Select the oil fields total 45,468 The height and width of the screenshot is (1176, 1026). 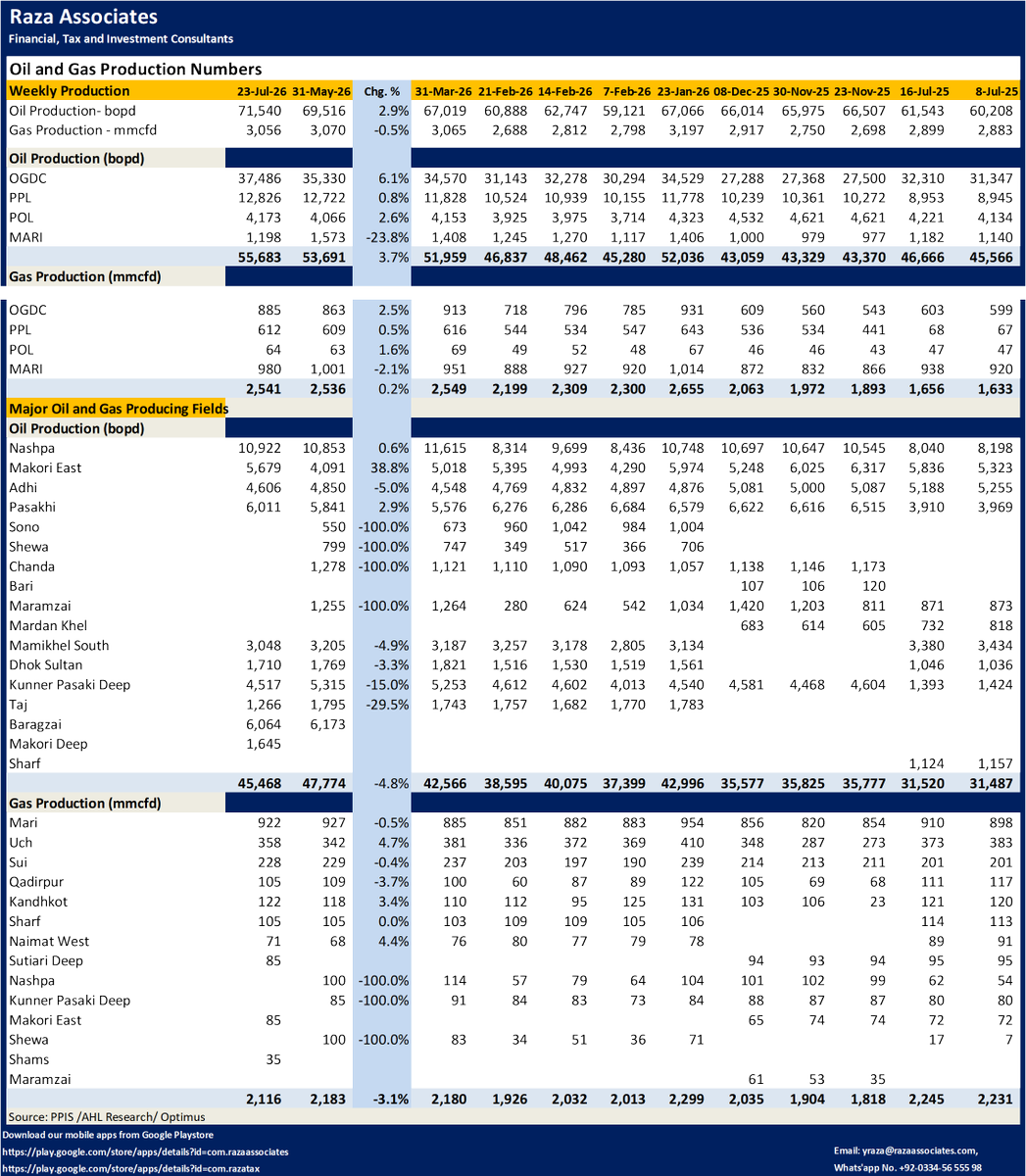(260, 783)
